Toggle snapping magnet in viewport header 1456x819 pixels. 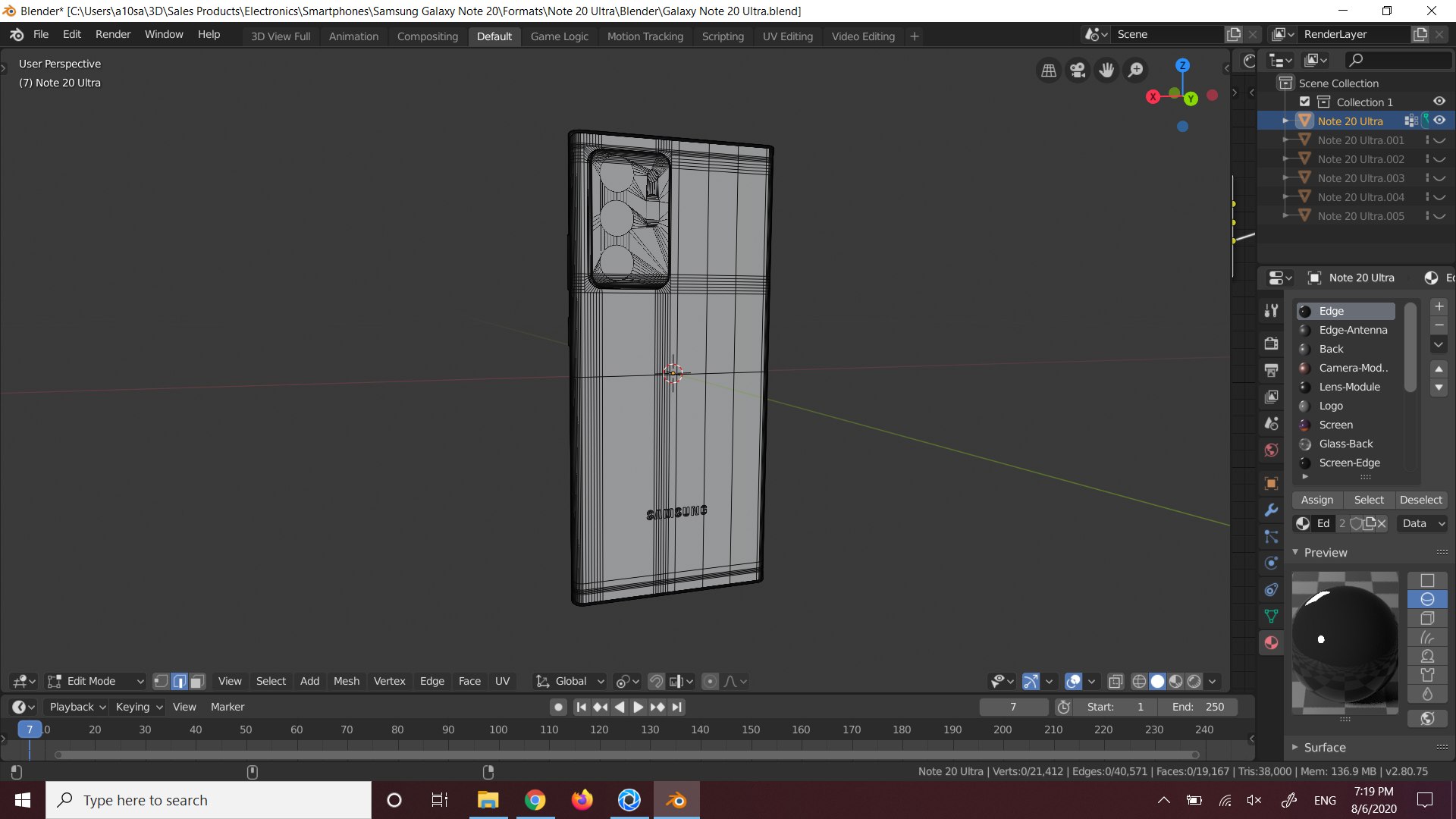(x=656, y=681)
